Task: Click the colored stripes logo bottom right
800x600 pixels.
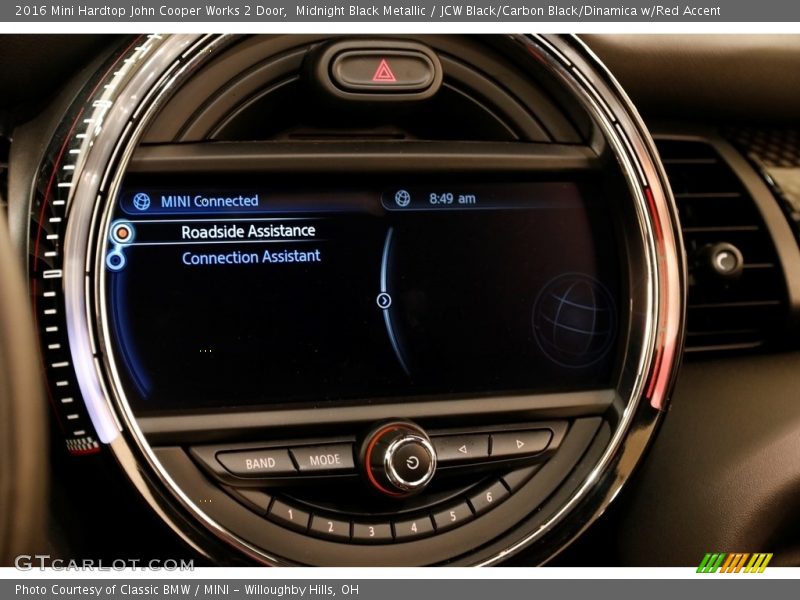Action: [x=735, y=563]
